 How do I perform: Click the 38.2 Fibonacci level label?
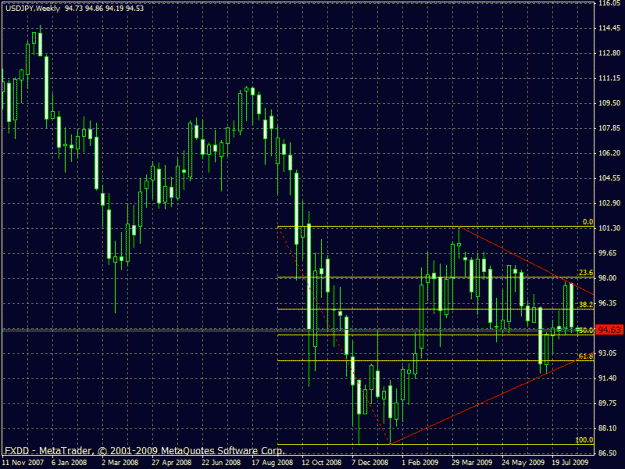click(586, 304)
